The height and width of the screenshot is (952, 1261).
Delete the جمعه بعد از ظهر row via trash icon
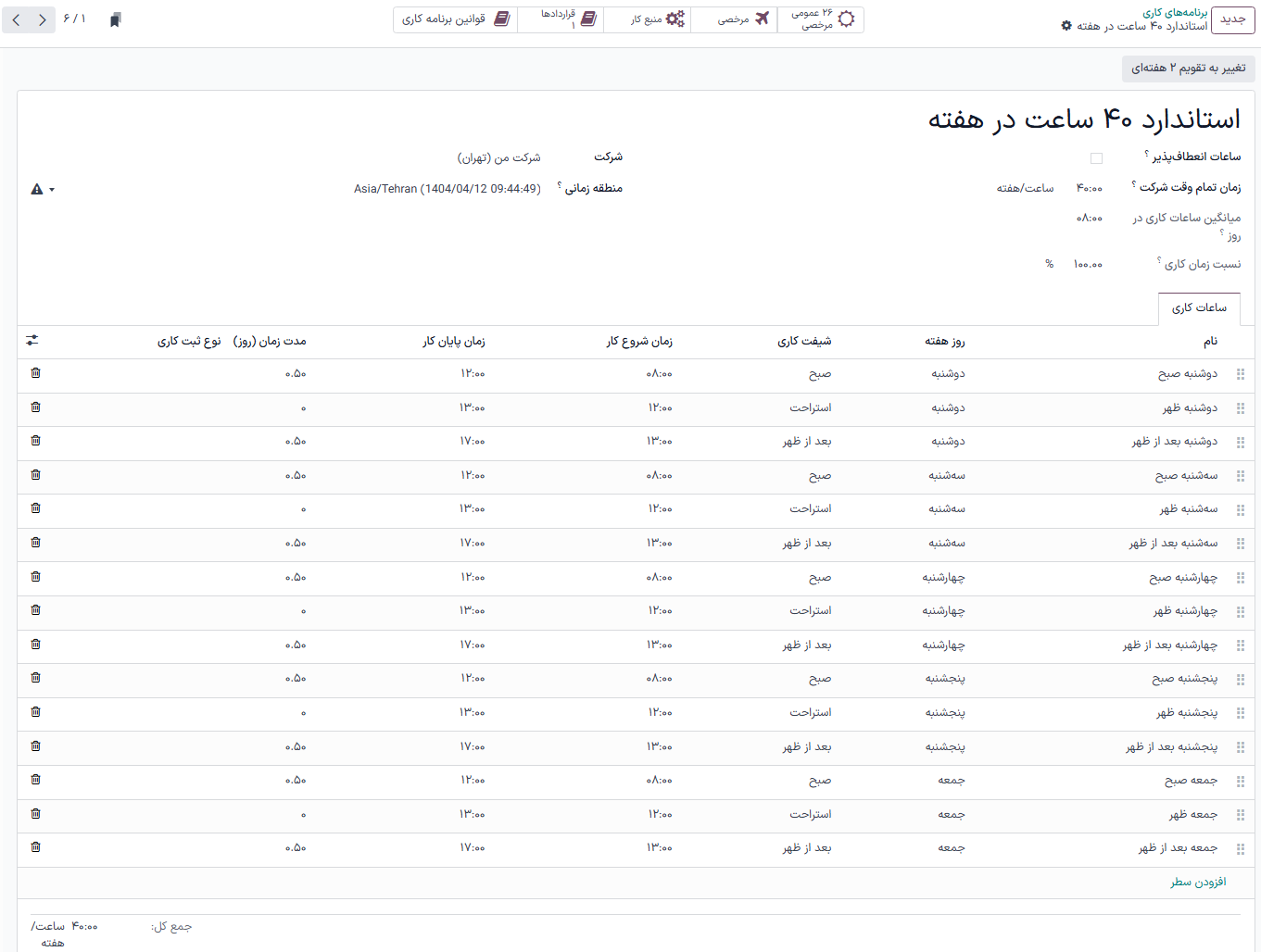pos(35,847)
